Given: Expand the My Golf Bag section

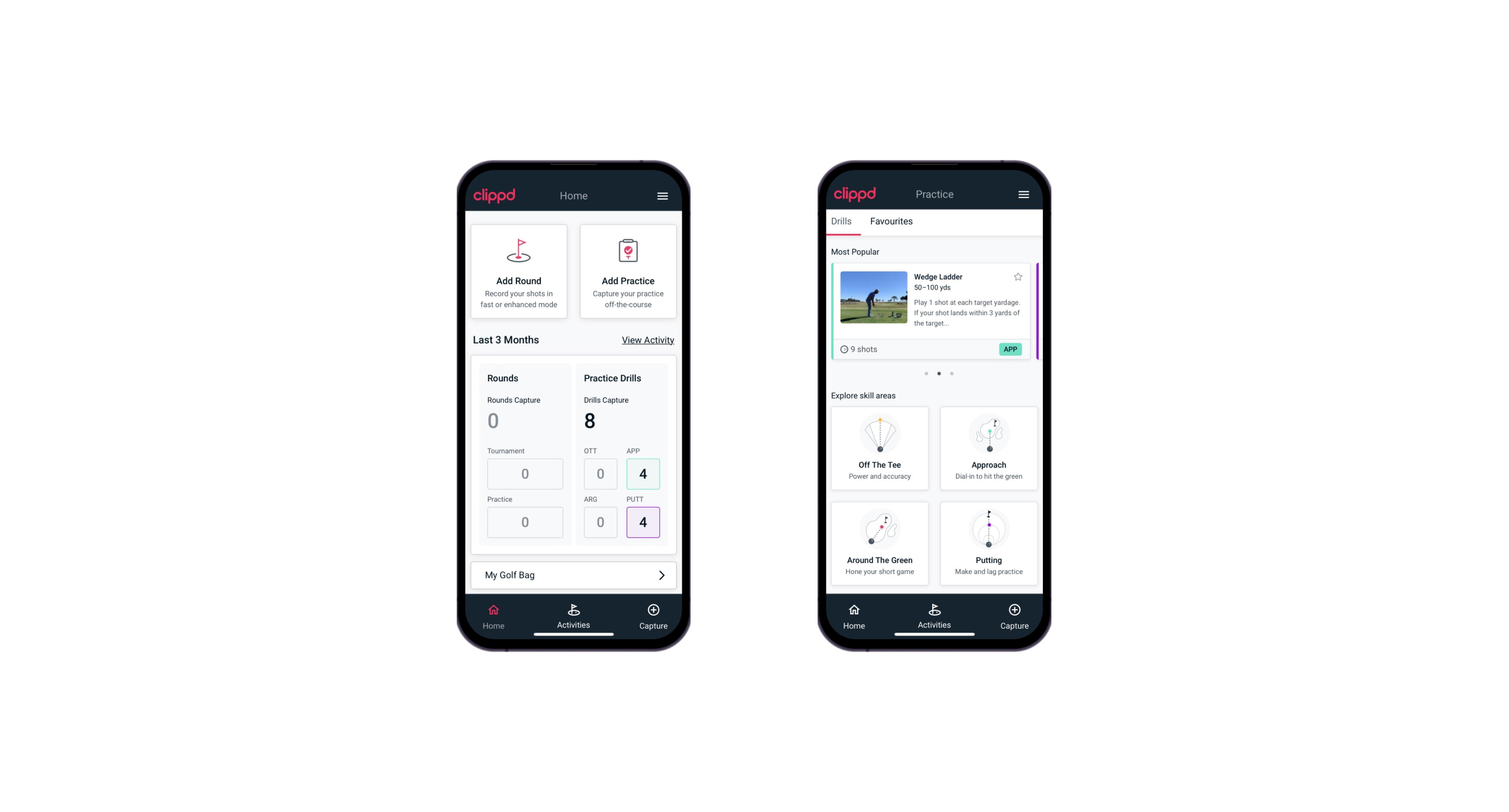Looking at the screenshot, I should point(661,574).
